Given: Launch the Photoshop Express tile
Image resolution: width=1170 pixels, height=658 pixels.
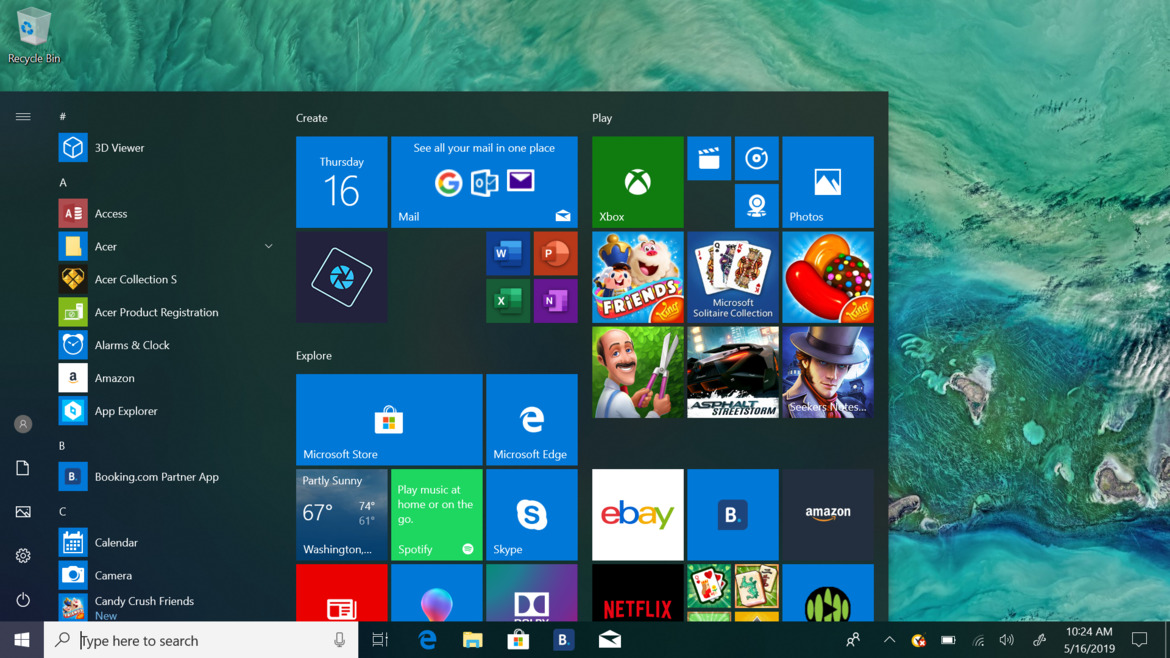Looking at the screenshot, I should [342, 277].
